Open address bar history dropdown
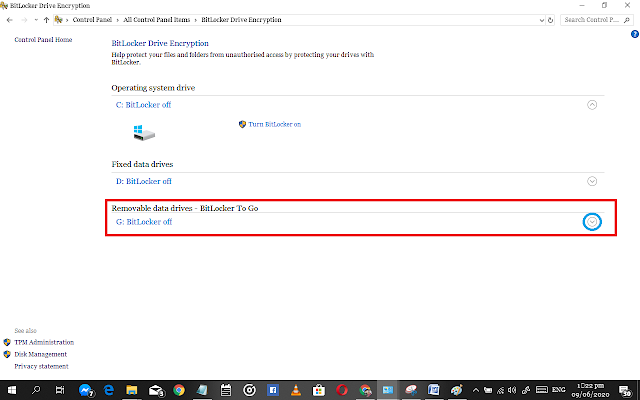The height and width of the screenshot is (400, 640). [x=542, y=20]
